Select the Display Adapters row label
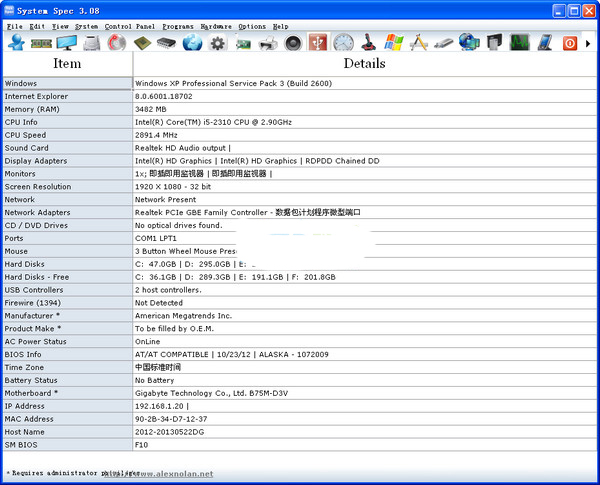The width and height of the screenshot is (600, 485). pos(68,161)
